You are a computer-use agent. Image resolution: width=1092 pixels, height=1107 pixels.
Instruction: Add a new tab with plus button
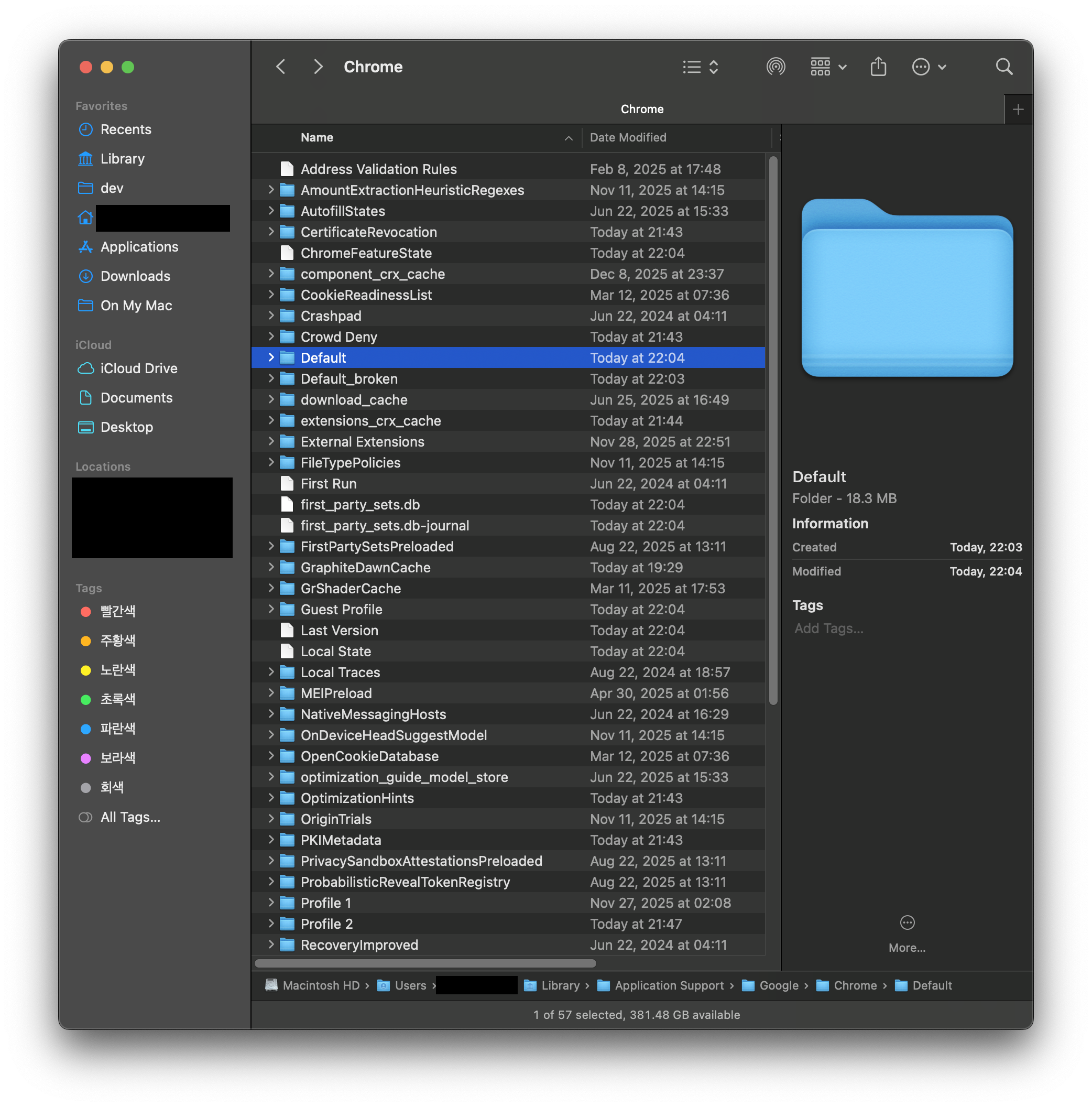[x=1018, y=110]
